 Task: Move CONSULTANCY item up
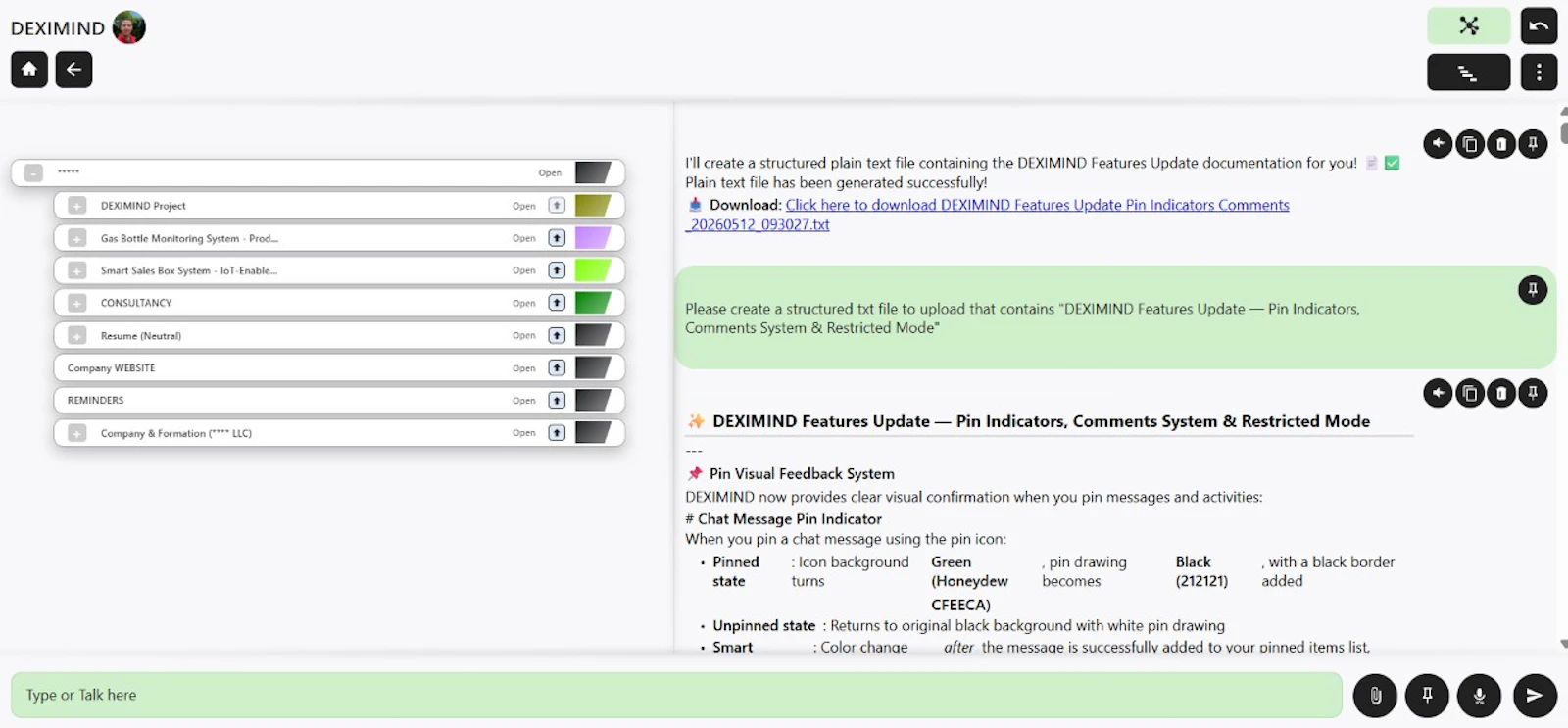557,303
